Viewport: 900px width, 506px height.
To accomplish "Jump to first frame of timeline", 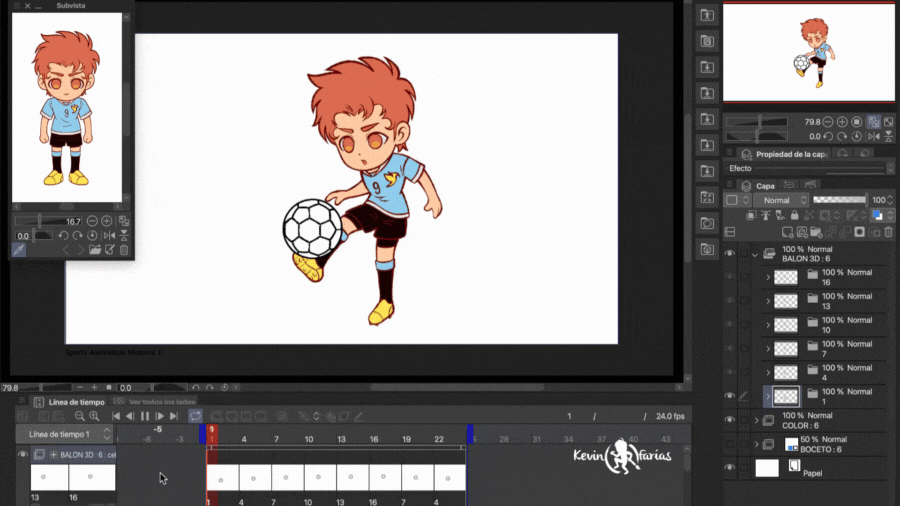I will pos(116,416).
